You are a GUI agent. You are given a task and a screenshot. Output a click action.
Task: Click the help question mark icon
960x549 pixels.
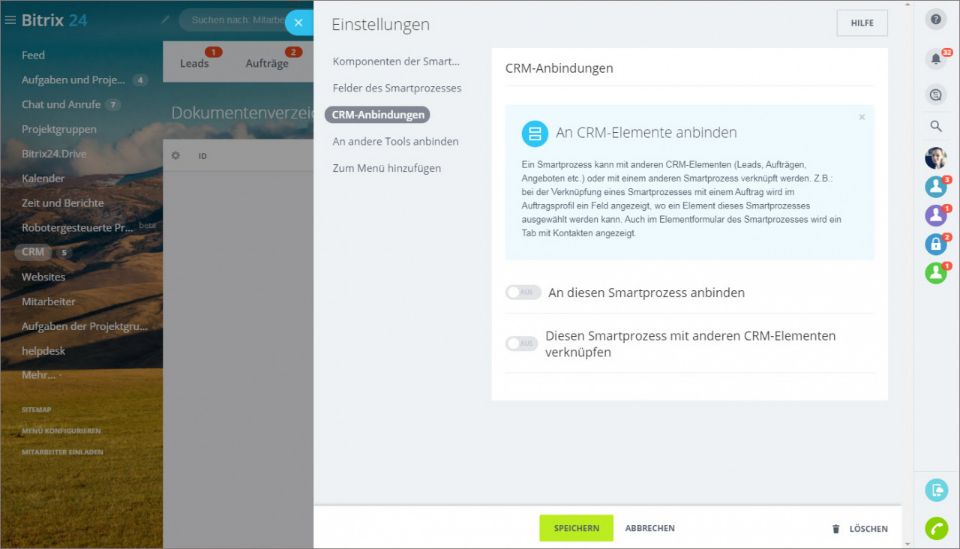coord(936,19)
